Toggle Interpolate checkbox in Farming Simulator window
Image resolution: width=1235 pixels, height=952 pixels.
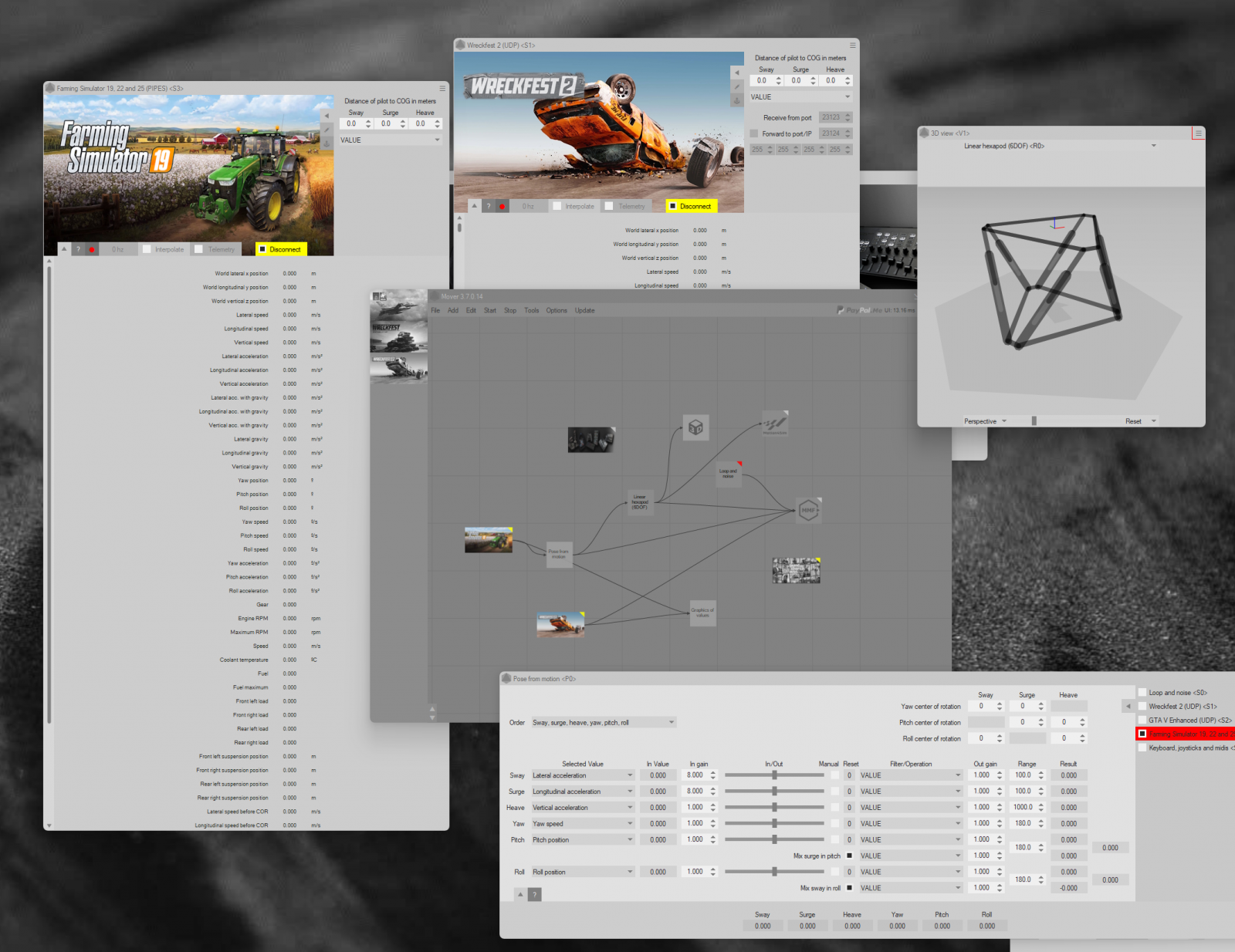tap(147, 249)
